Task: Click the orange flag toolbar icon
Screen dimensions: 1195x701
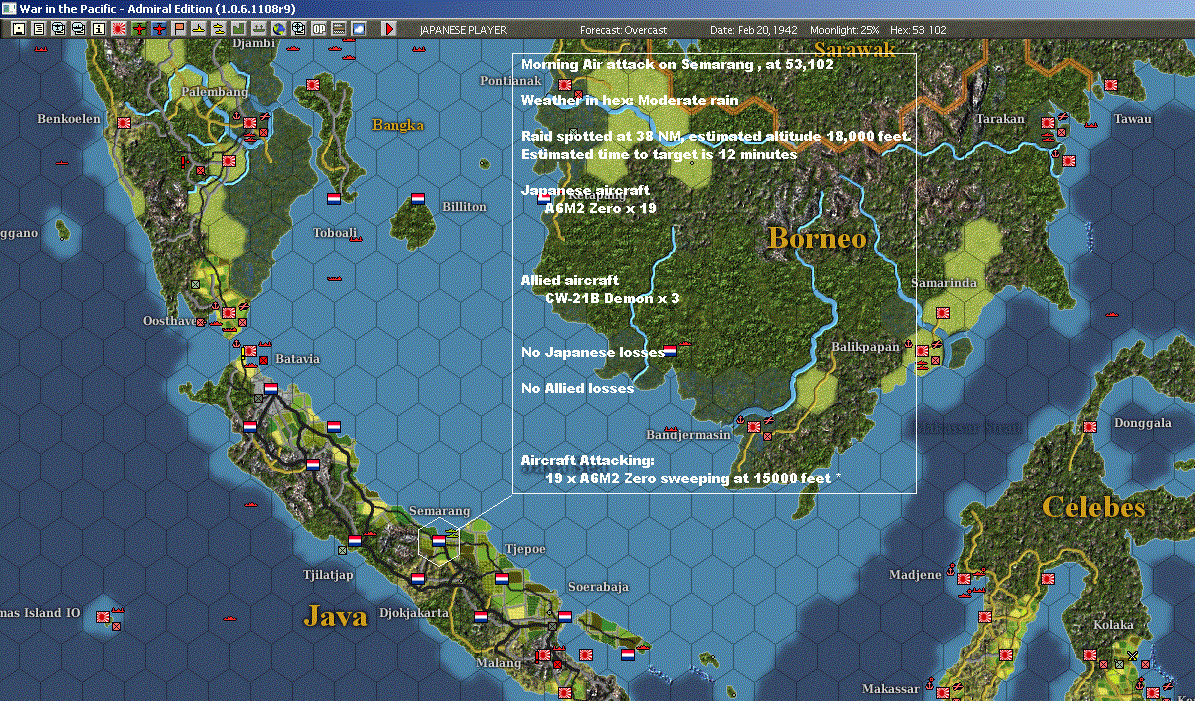Action: coord(178,29)
